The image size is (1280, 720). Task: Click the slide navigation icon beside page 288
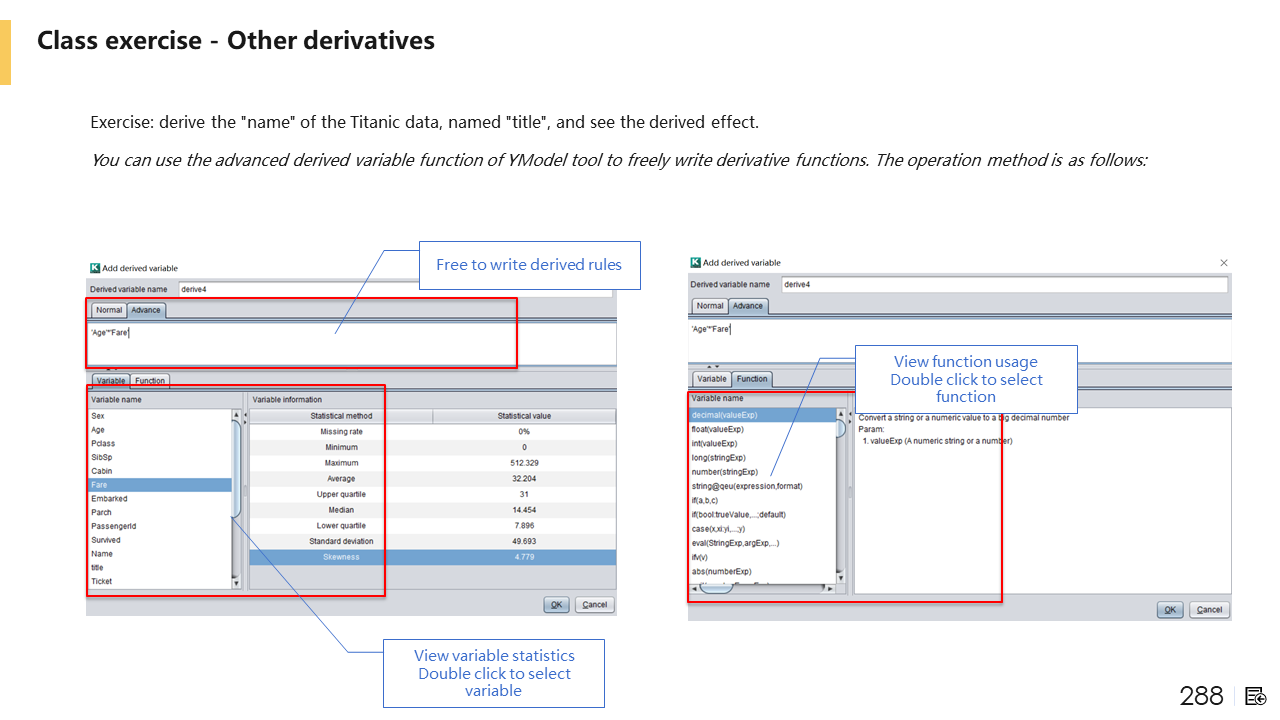tap(1256, 696)
